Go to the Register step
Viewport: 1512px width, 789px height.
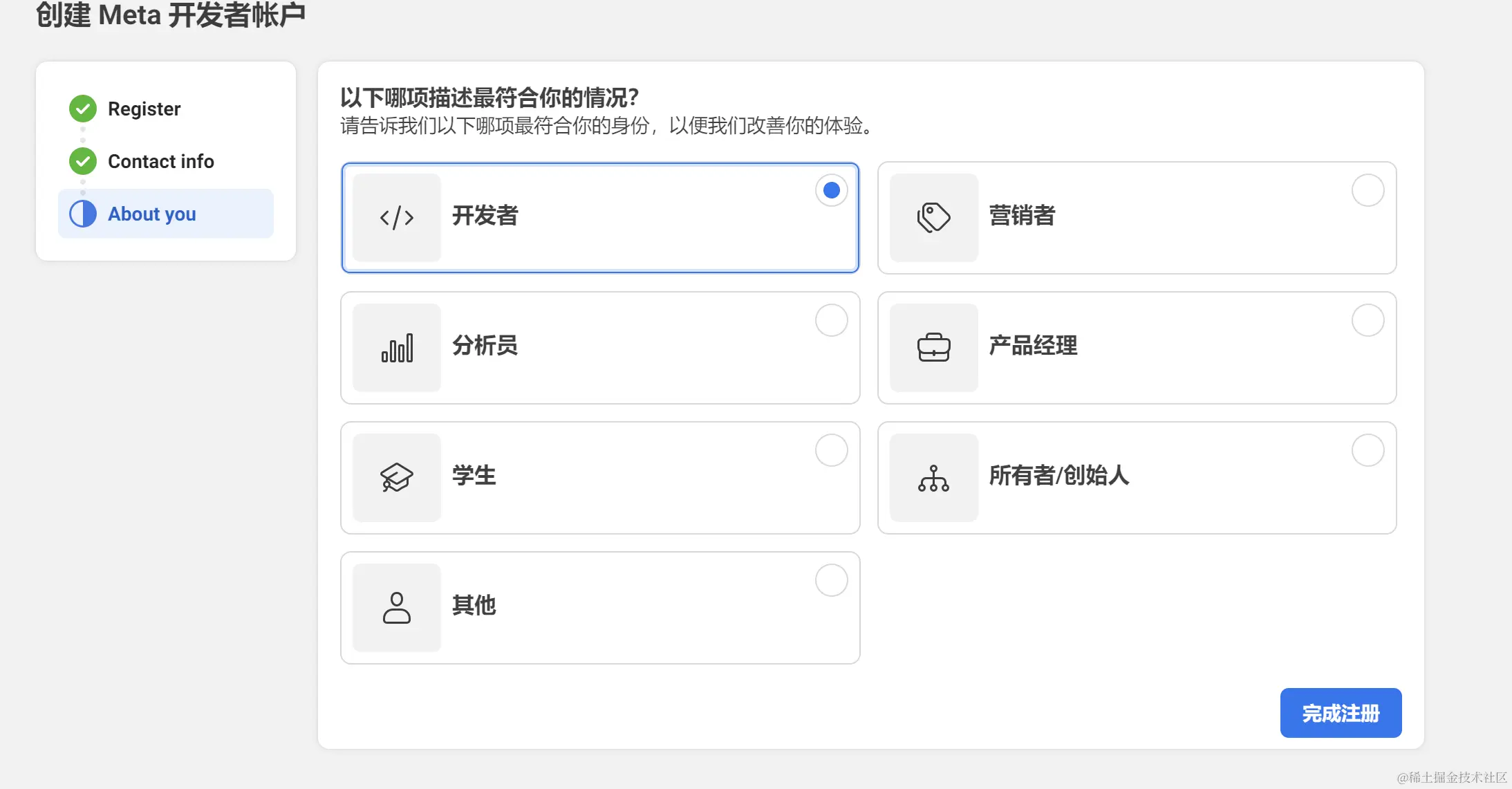144,109
